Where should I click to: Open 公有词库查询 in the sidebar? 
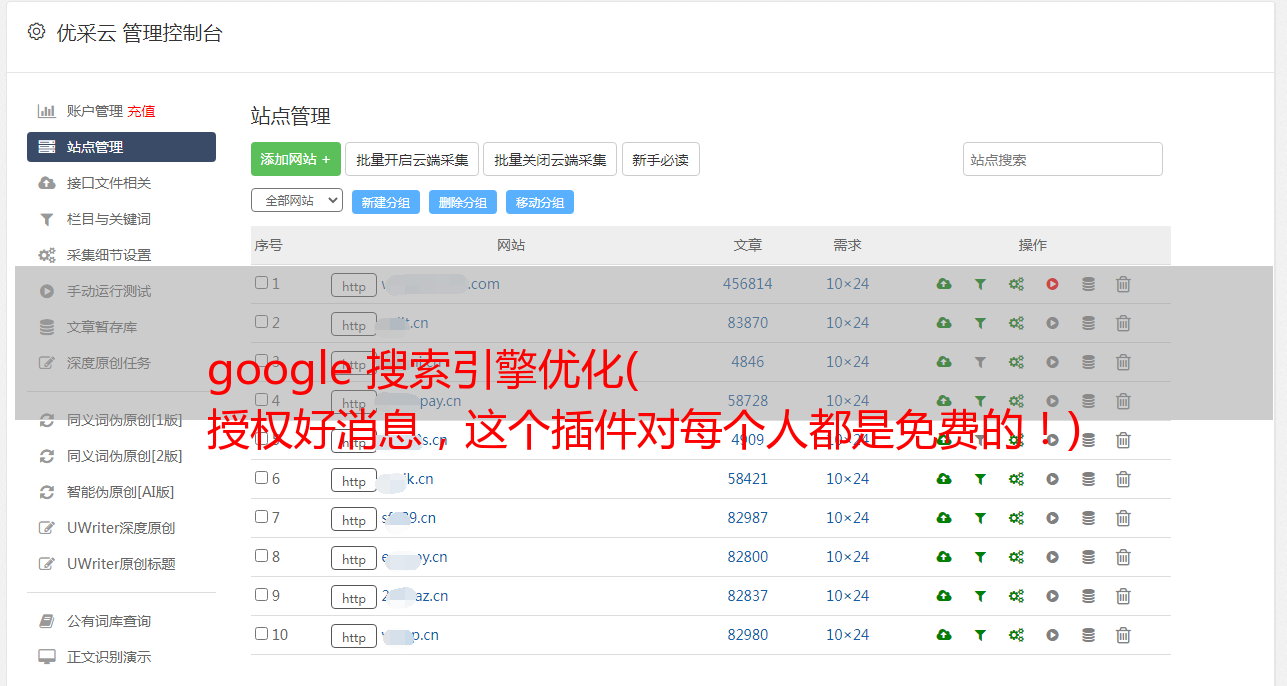109,621
